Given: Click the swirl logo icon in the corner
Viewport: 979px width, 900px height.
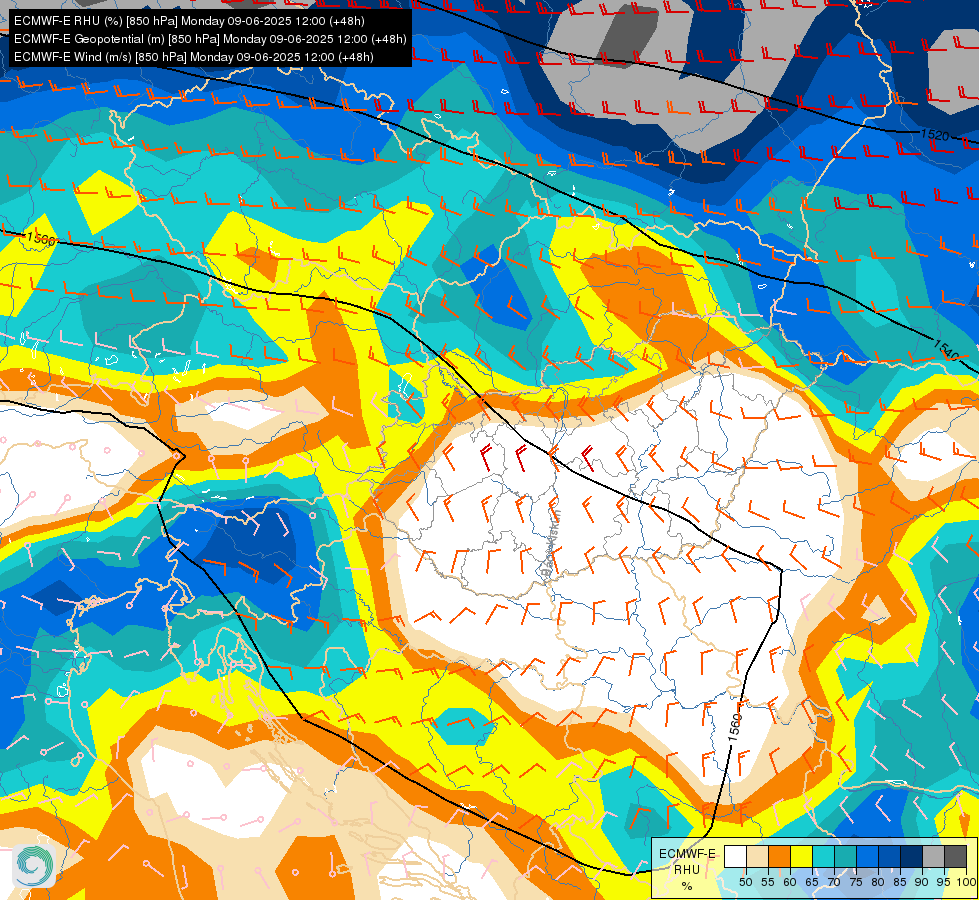Looking at the screenshot, I should (34, 866).
